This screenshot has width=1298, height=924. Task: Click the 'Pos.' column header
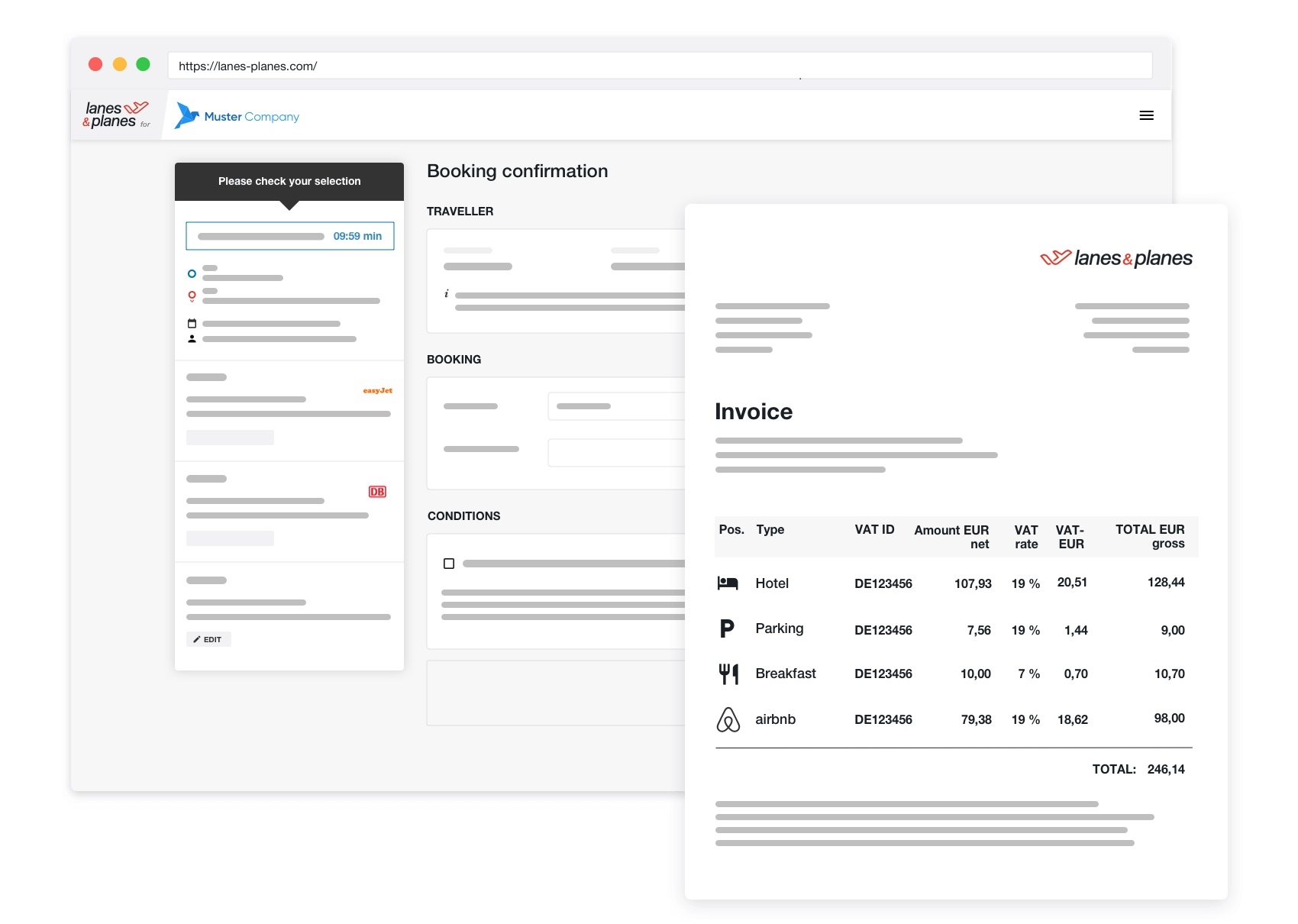click(731, 530)
